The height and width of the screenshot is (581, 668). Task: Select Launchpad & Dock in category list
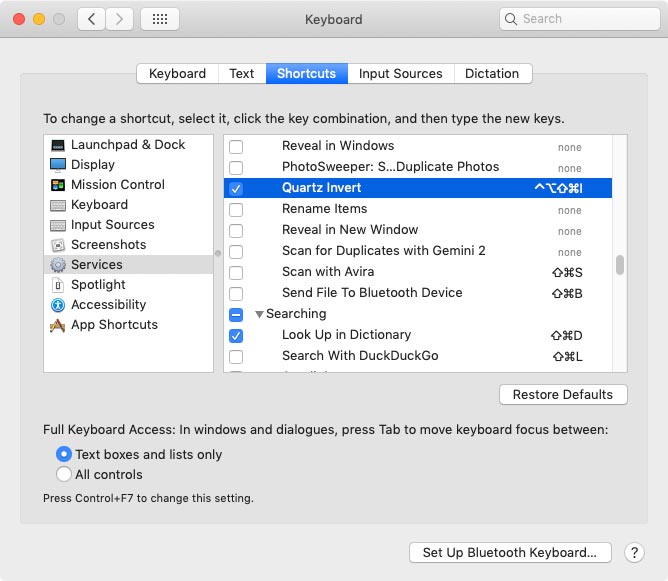tap(128, 145)
